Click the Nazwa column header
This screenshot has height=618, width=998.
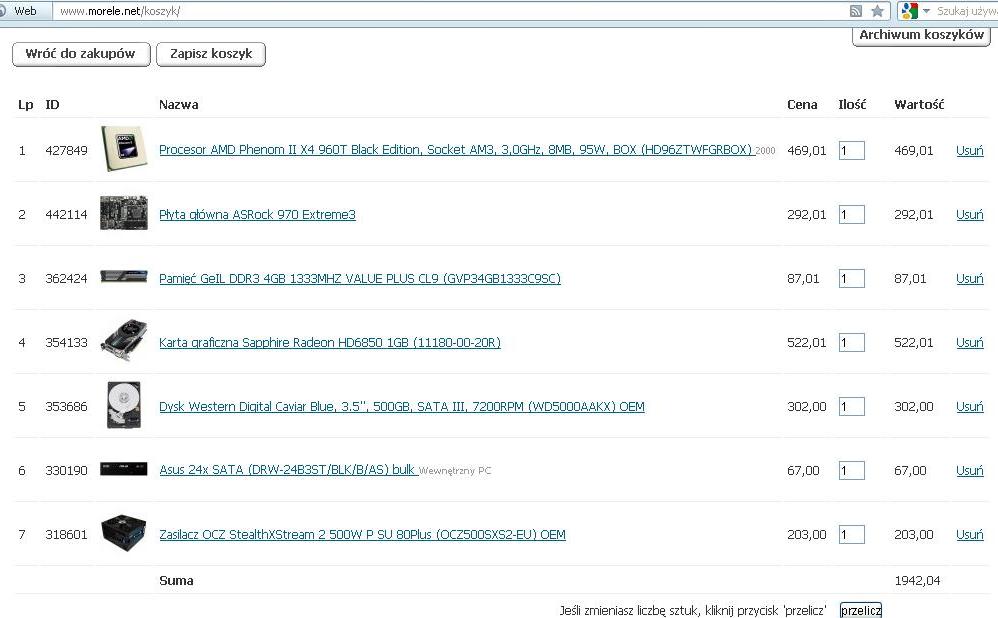pos(178,104)
